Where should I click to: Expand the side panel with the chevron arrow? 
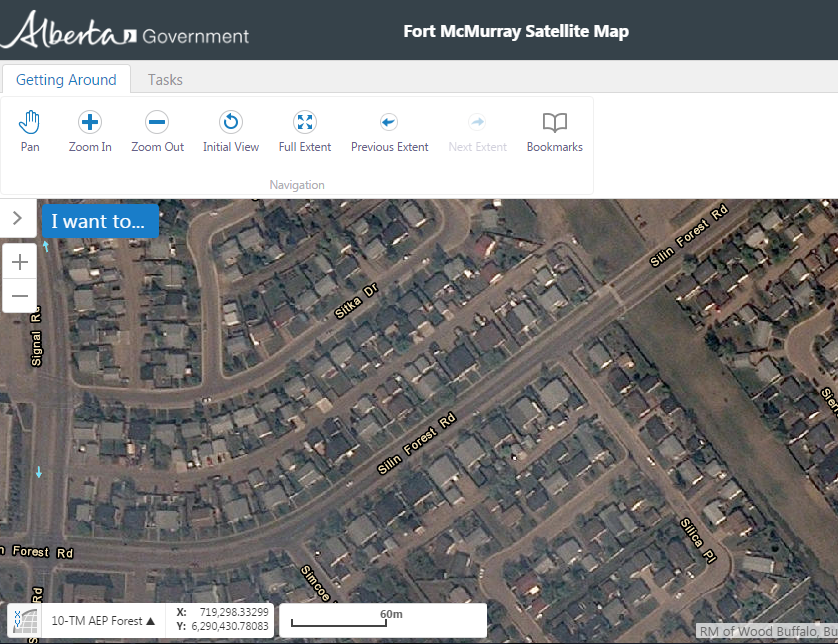point(17,218)
